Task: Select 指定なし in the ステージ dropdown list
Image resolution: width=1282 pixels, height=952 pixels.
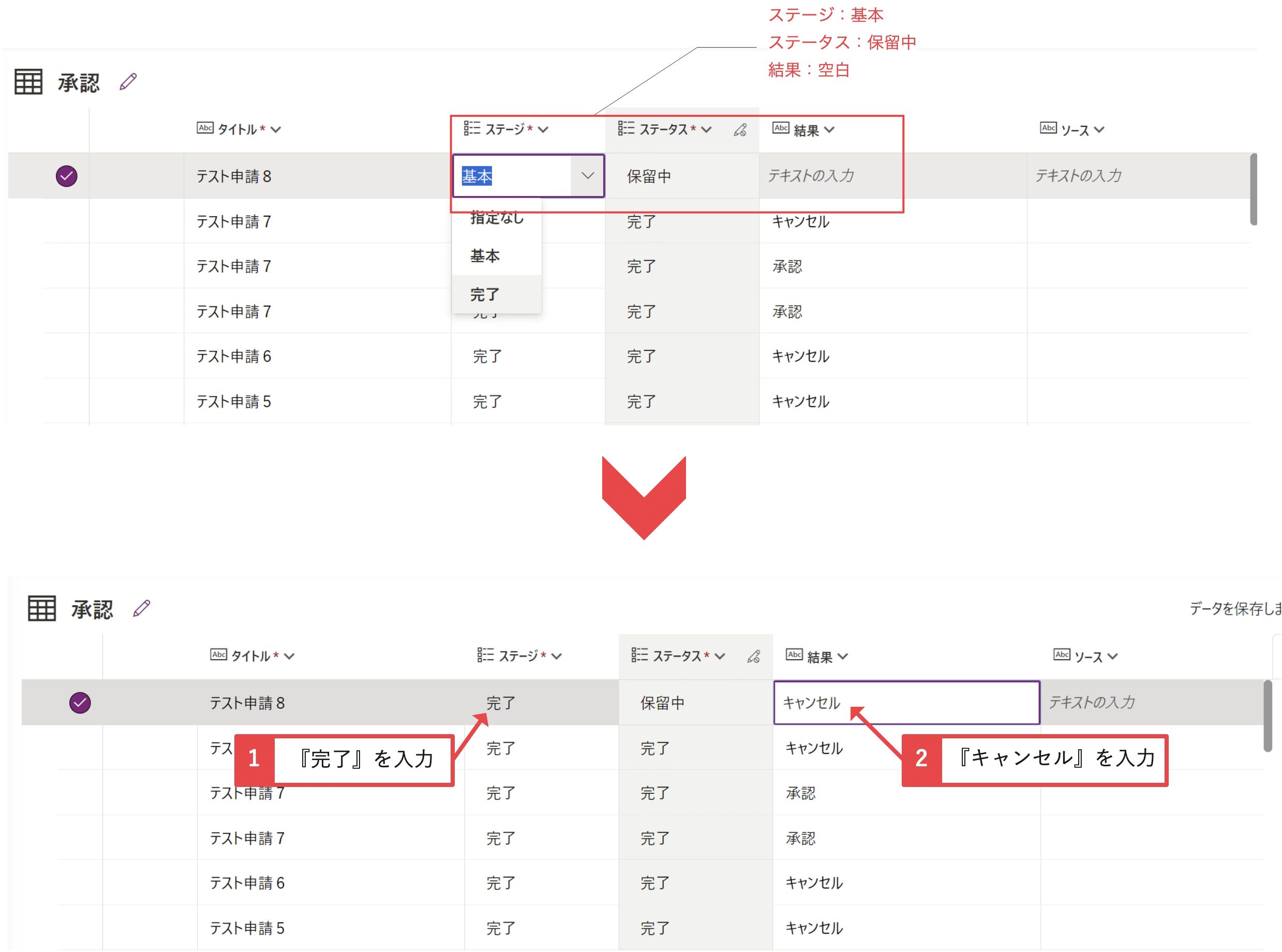Action: [497, 218]
